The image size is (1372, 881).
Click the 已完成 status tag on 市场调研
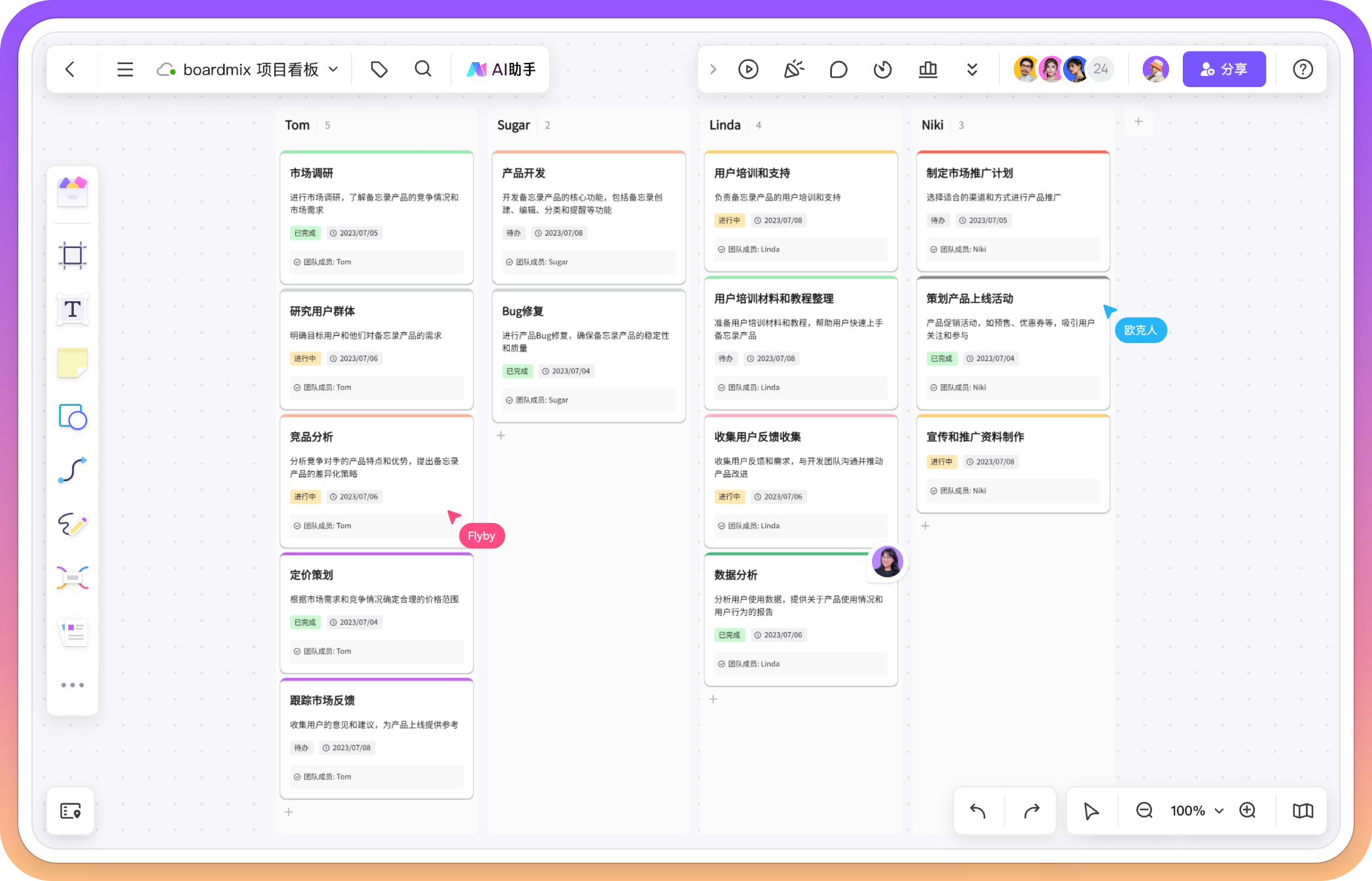click(x=305, y=233)
